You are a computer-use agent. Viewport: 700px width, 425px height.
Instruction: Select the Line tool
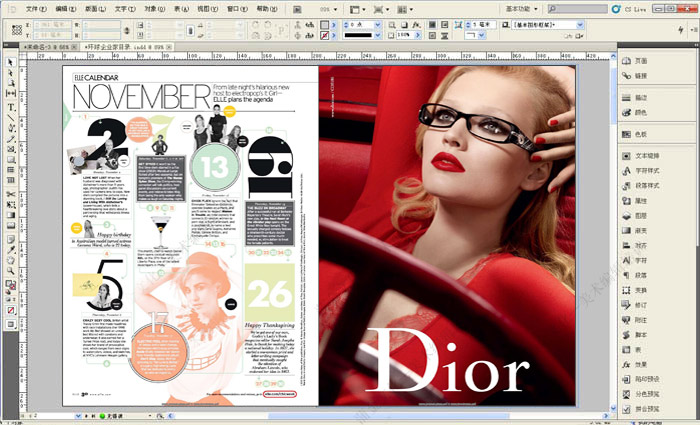pyautogui.click(x=11, y=117)
